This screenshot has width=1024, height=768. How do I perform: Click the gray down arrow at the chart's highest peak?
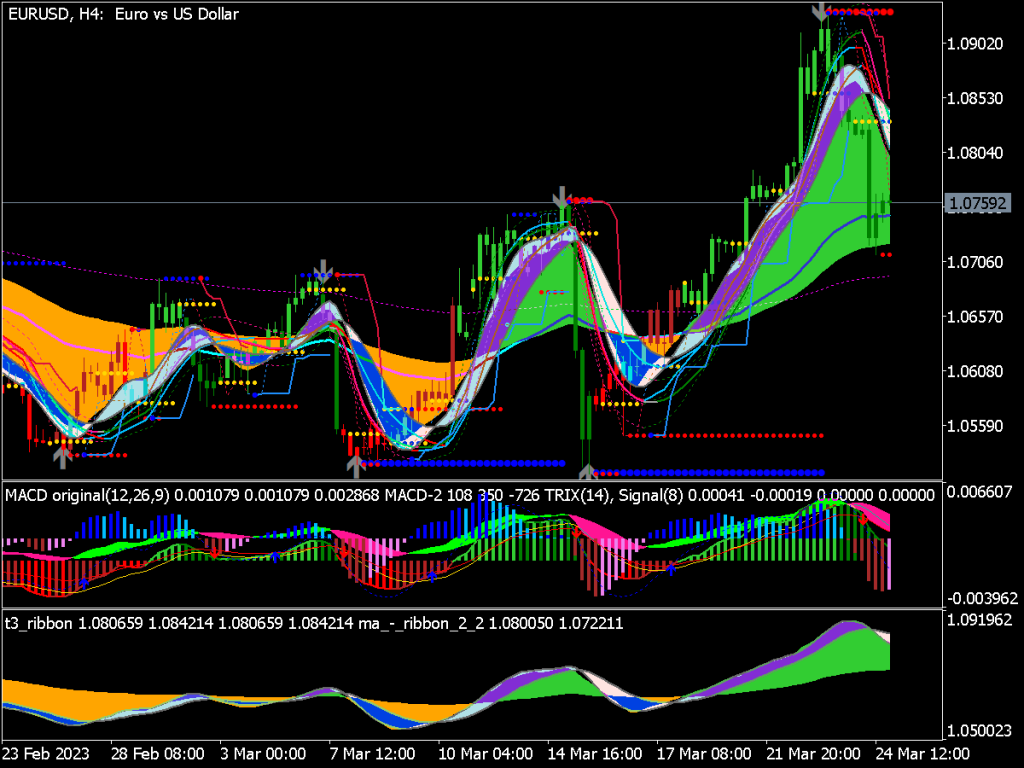820,12
